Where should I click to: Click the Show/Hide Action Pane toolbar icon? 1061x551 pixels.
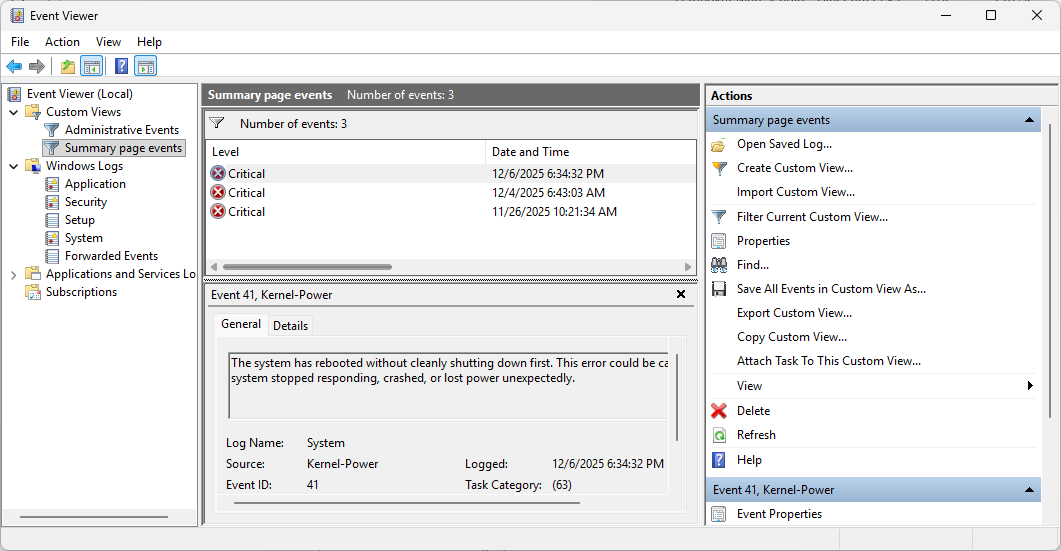coord(146,67)
